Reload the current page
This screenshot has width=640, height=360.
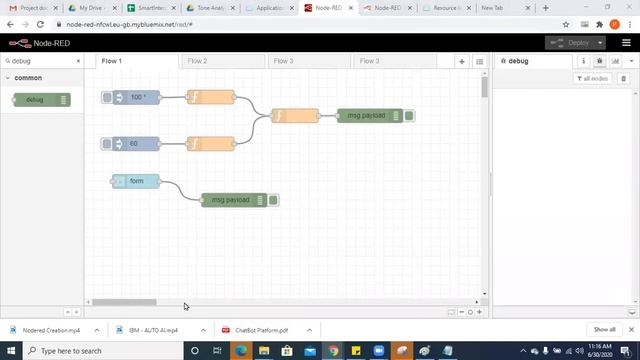40,24
